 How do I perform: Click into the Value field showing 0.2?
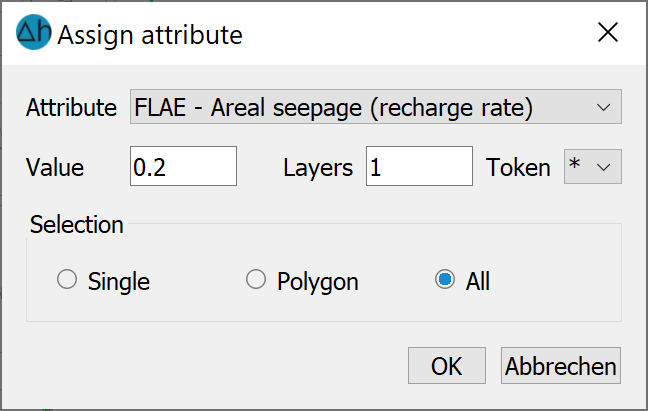coord(183,166)
